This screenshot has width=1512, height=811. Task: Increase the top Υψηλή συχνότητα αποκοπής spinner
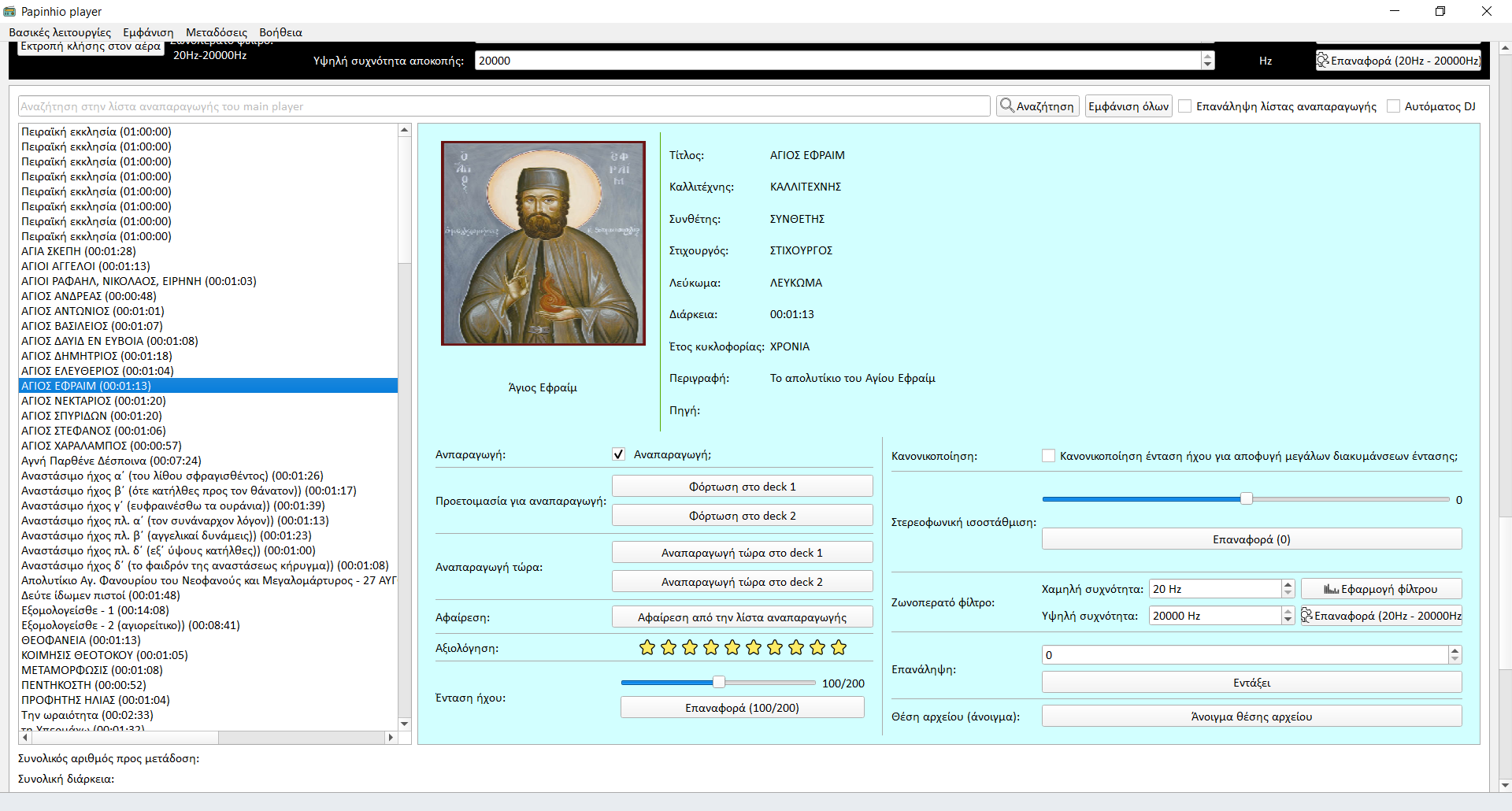click(1208, 56)
